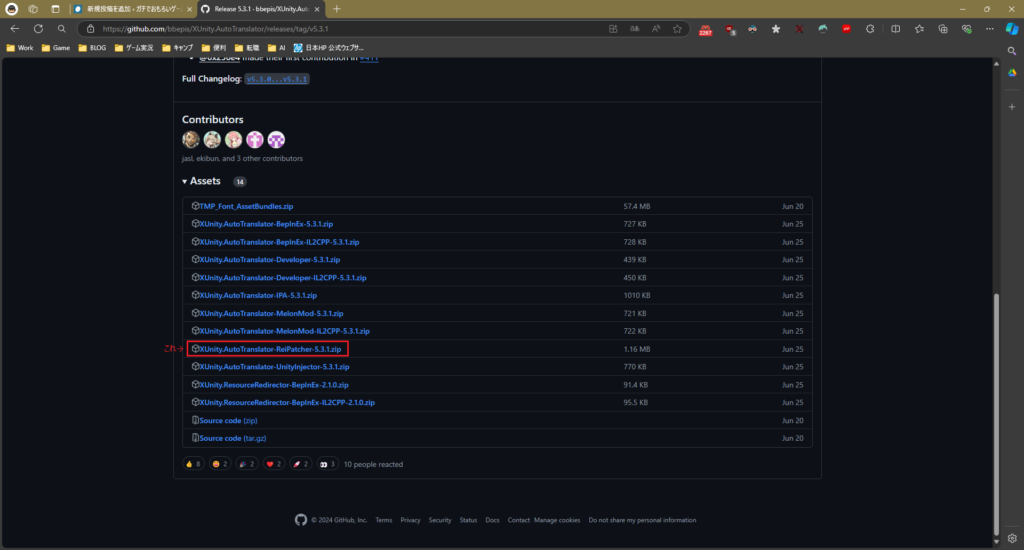Download XUnity.AutoTranslator-MelonMod-IL2CPP-5.3.1.zip
Screen dimensions: 1024x550
[x=284, y=331]
